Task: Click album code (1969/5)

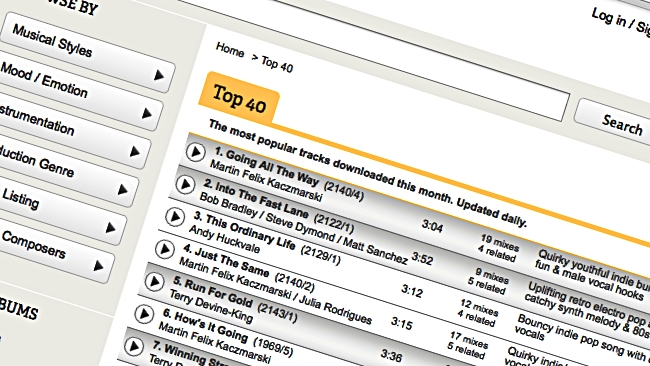Action: point(273,347)
